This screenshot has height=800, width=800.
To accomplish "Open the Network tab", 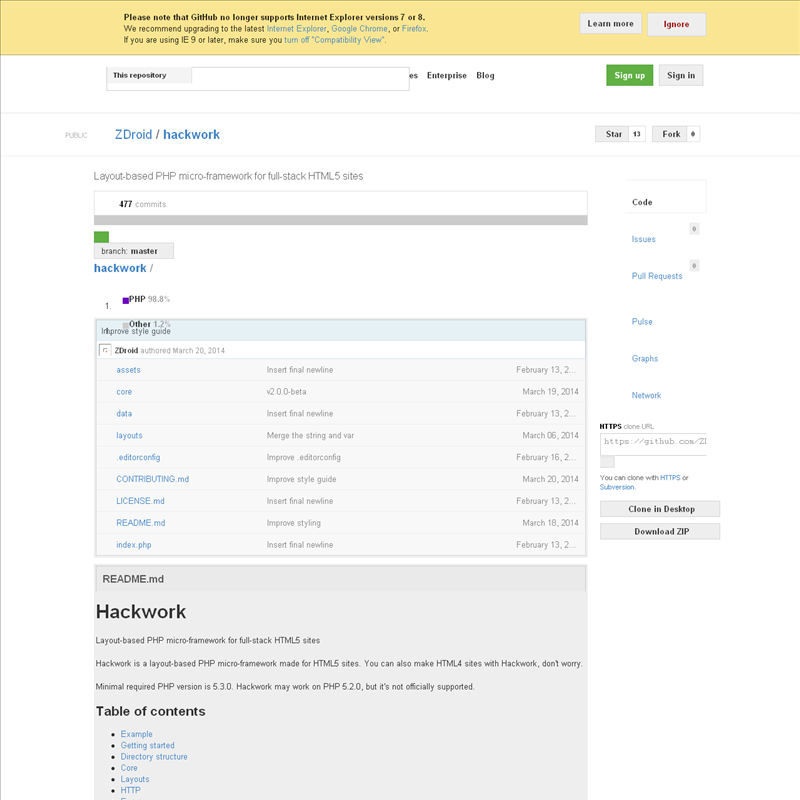I will coord(646,395).
